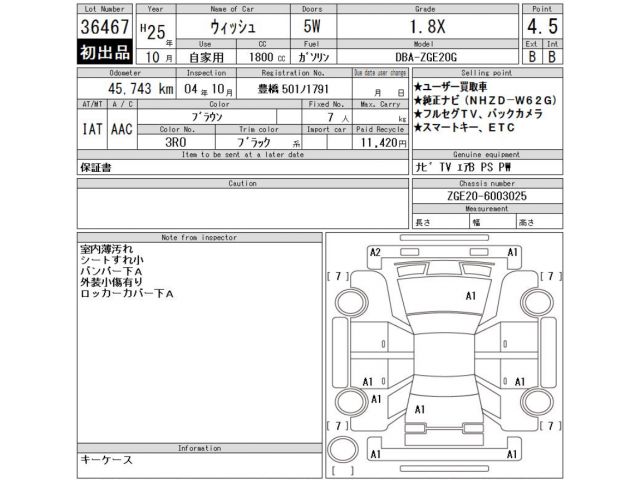Screen dimensions: 640x480
Task: Click the grade value 1.8X
Action: pos(427,27)
